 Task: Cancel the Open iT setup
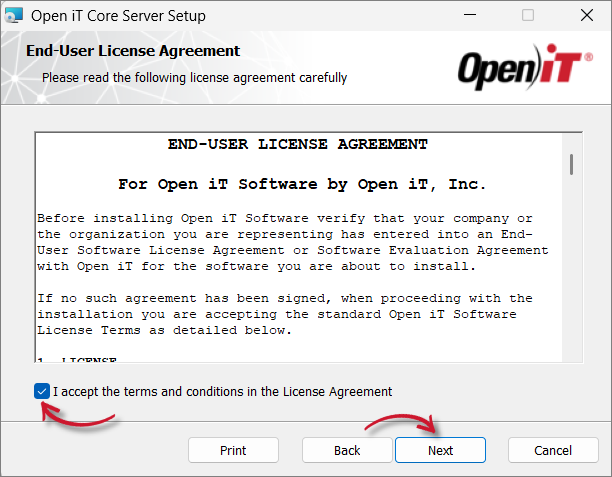553,450
